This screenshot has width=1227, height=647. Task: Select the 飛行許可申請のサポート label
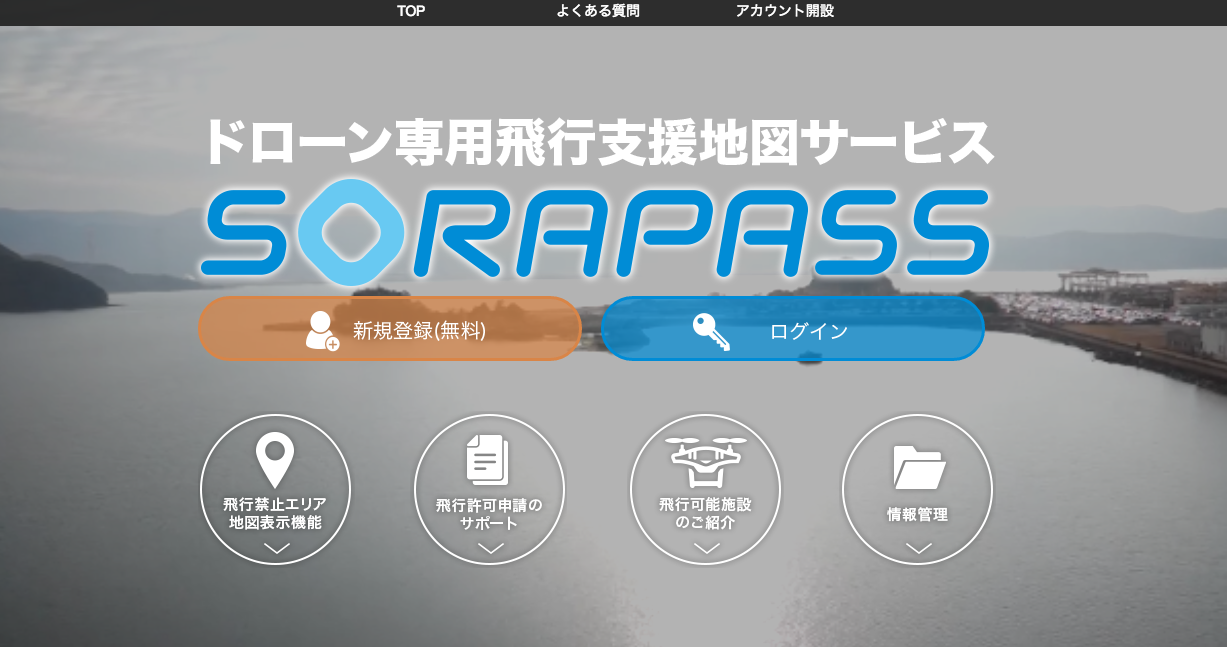(x=489, y=514)
